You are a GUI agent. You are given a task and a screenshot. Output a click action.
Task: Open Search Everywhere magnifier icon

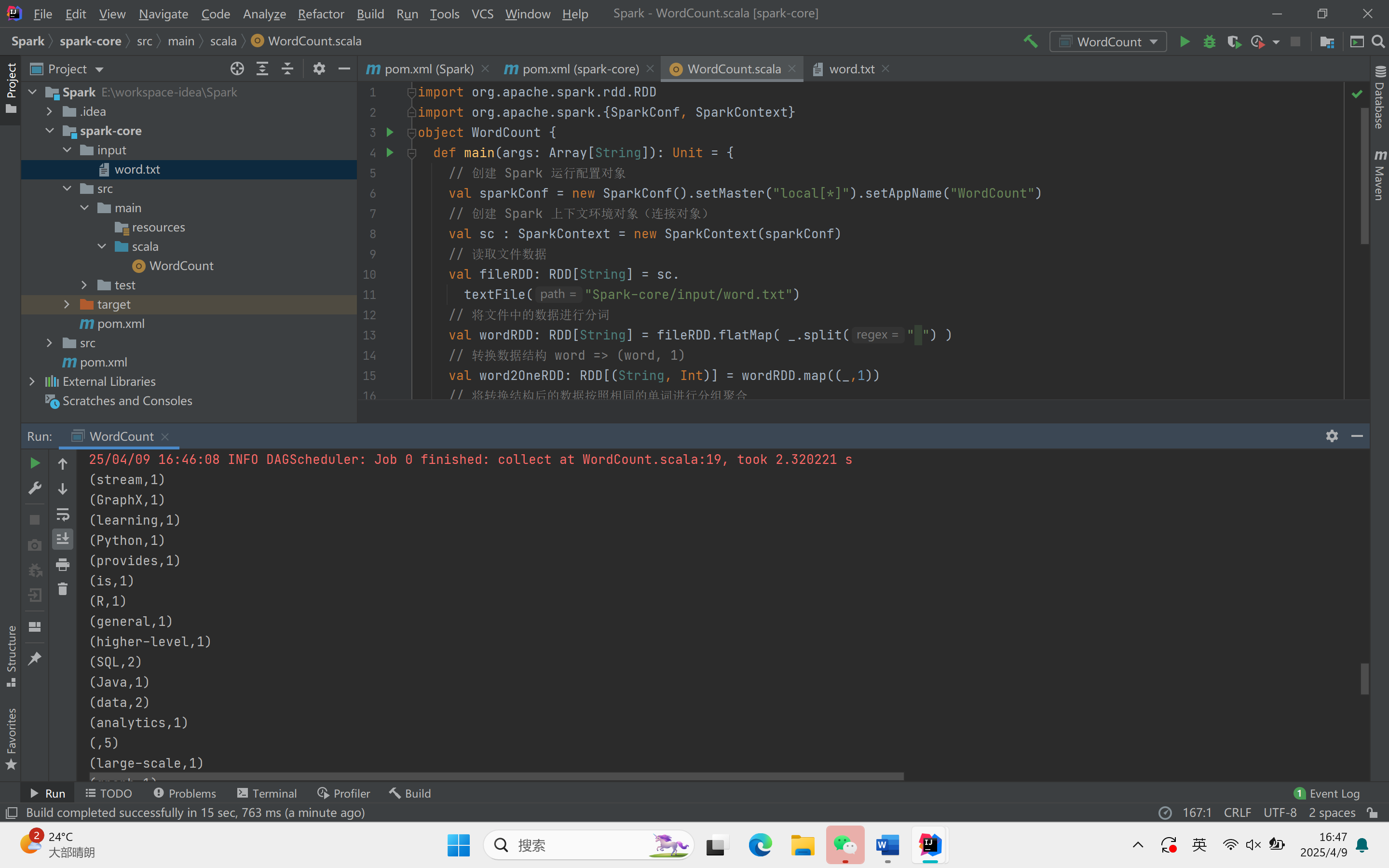tap(1377, 41)
